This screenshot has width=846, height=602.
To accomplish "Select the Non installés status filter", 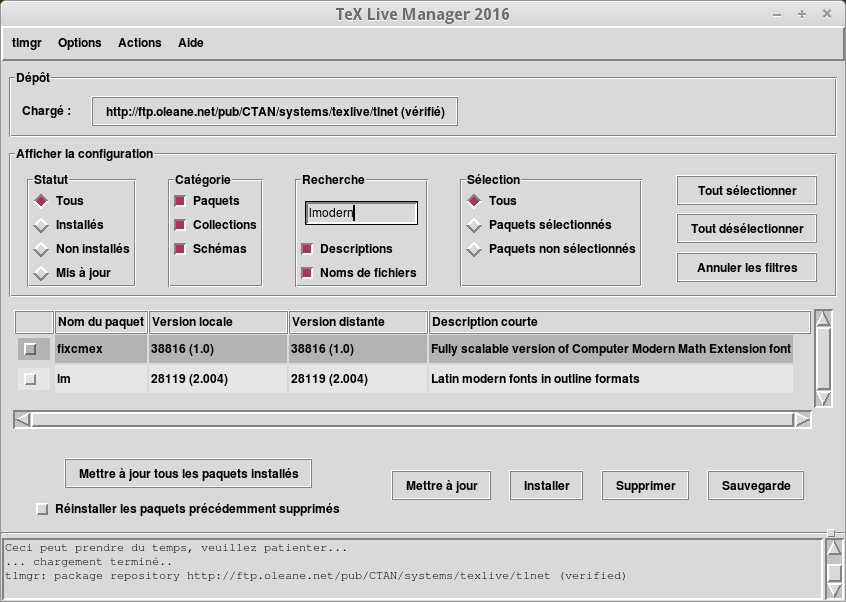I will pyautogui.click(x=41, y=249).
